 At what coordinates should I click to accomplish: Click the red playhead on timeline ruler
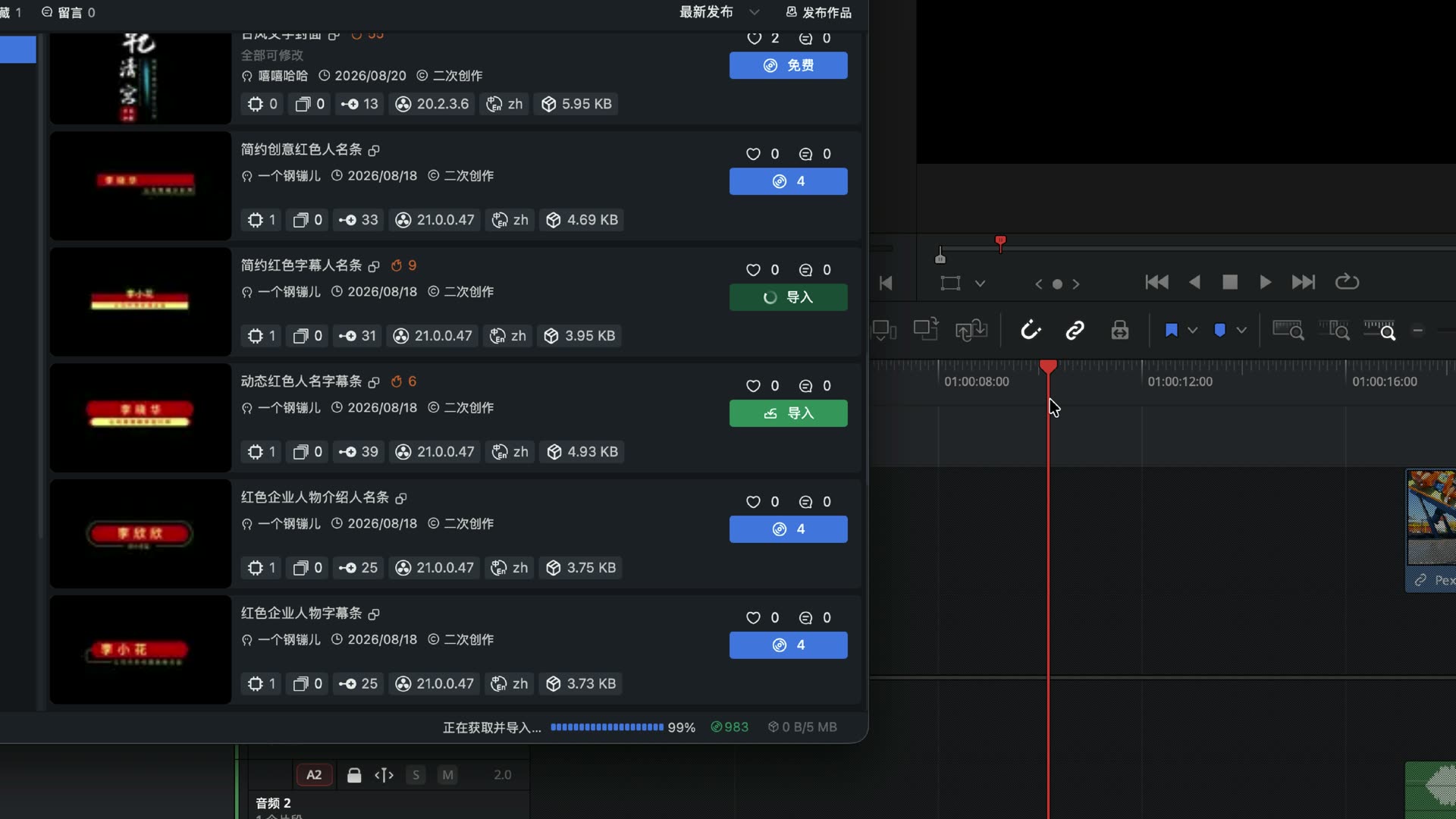[1048, 367]
